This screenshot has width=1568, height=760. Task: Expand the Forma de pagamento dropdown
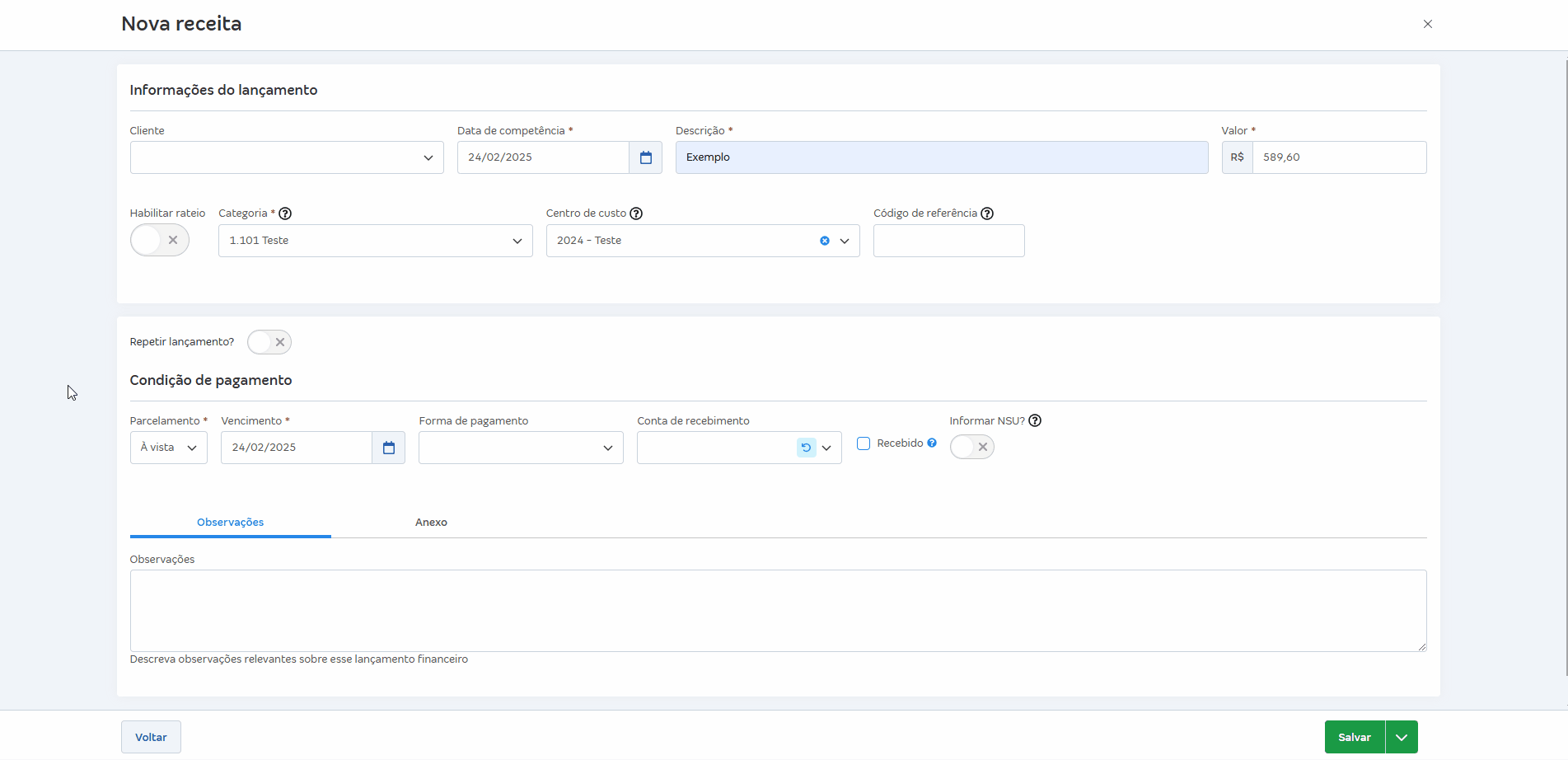pos(521,448)
